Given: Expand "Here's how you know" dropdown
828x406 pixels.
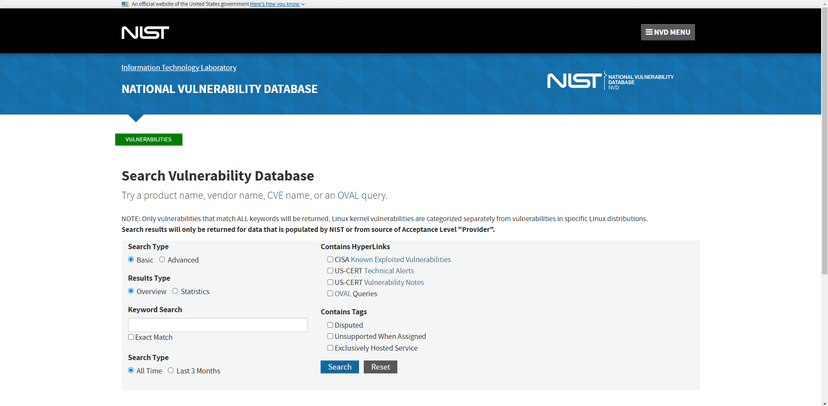Looking at the screenshot, I should 277,4.
